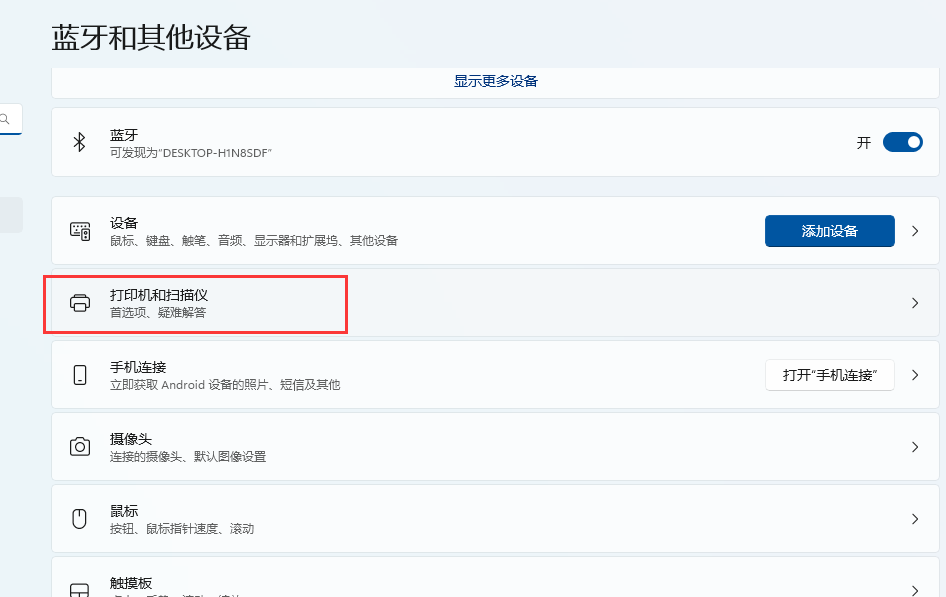
Task: Click the 显示更多设备 link
Action: (496, 81)
